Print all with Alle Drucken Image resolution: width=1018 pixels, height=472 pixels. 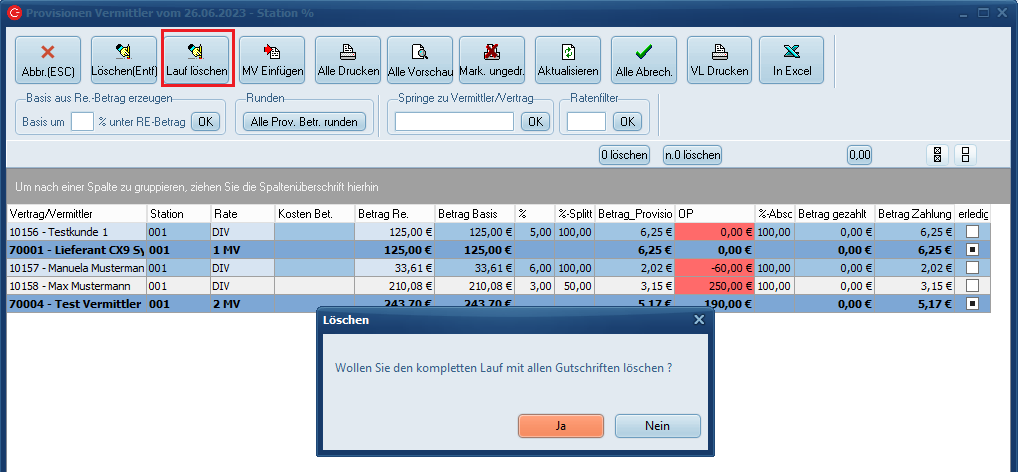[348, 60]
